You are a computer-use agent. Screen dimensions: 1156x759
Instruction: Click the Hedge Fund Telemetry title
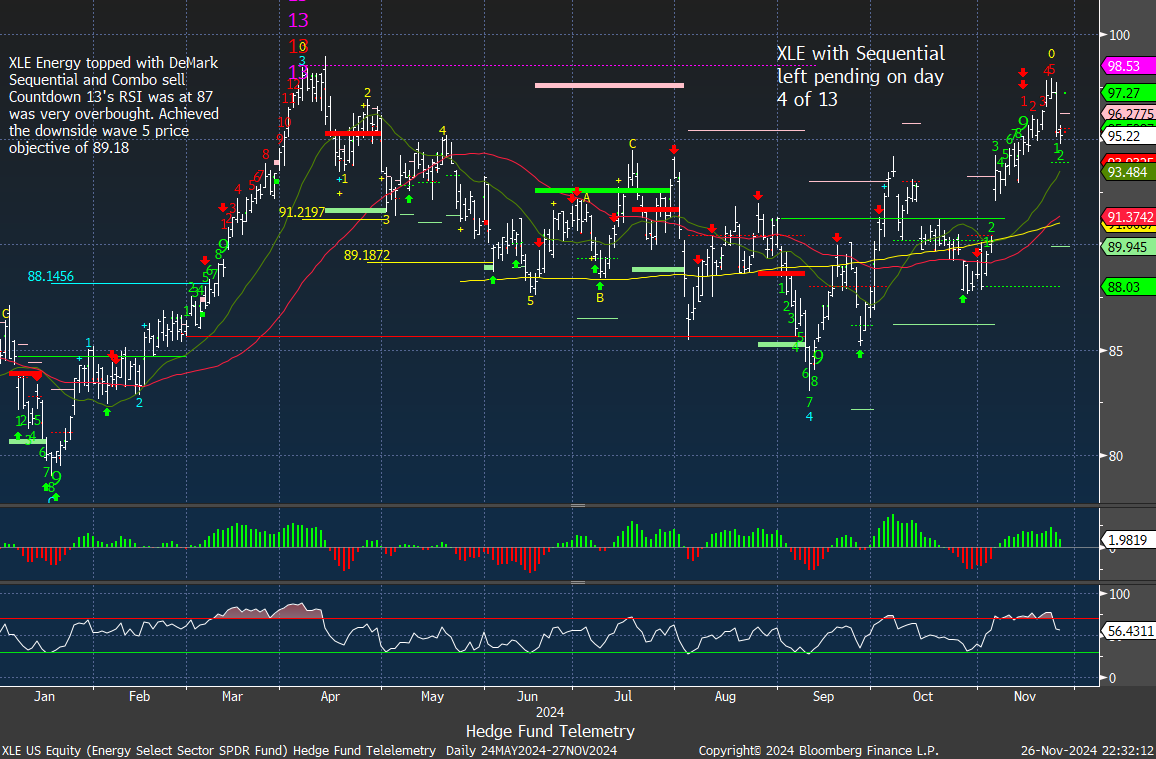(x=549, y=731)
